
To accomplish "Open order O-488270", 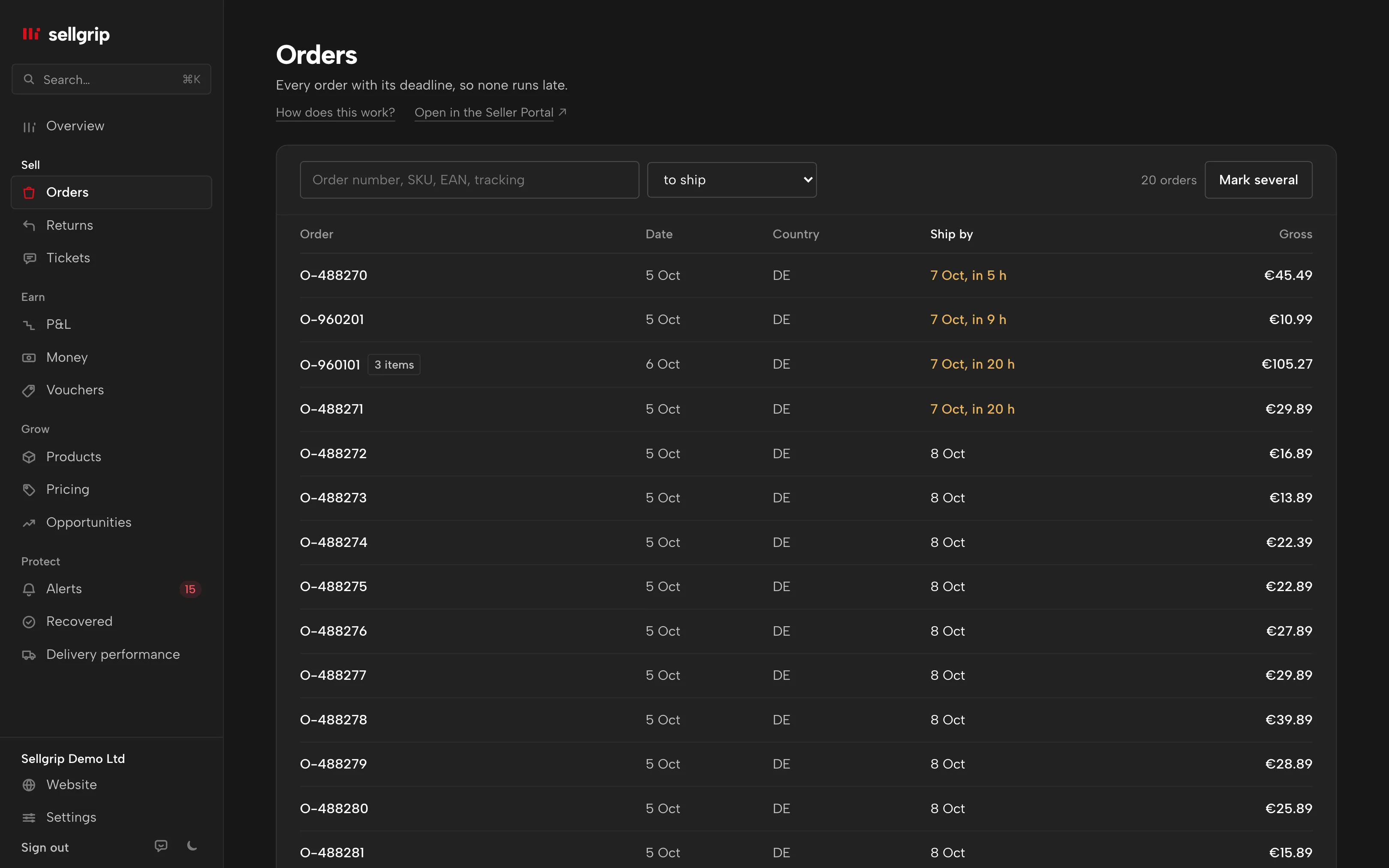I will click(x=334, y=276).
